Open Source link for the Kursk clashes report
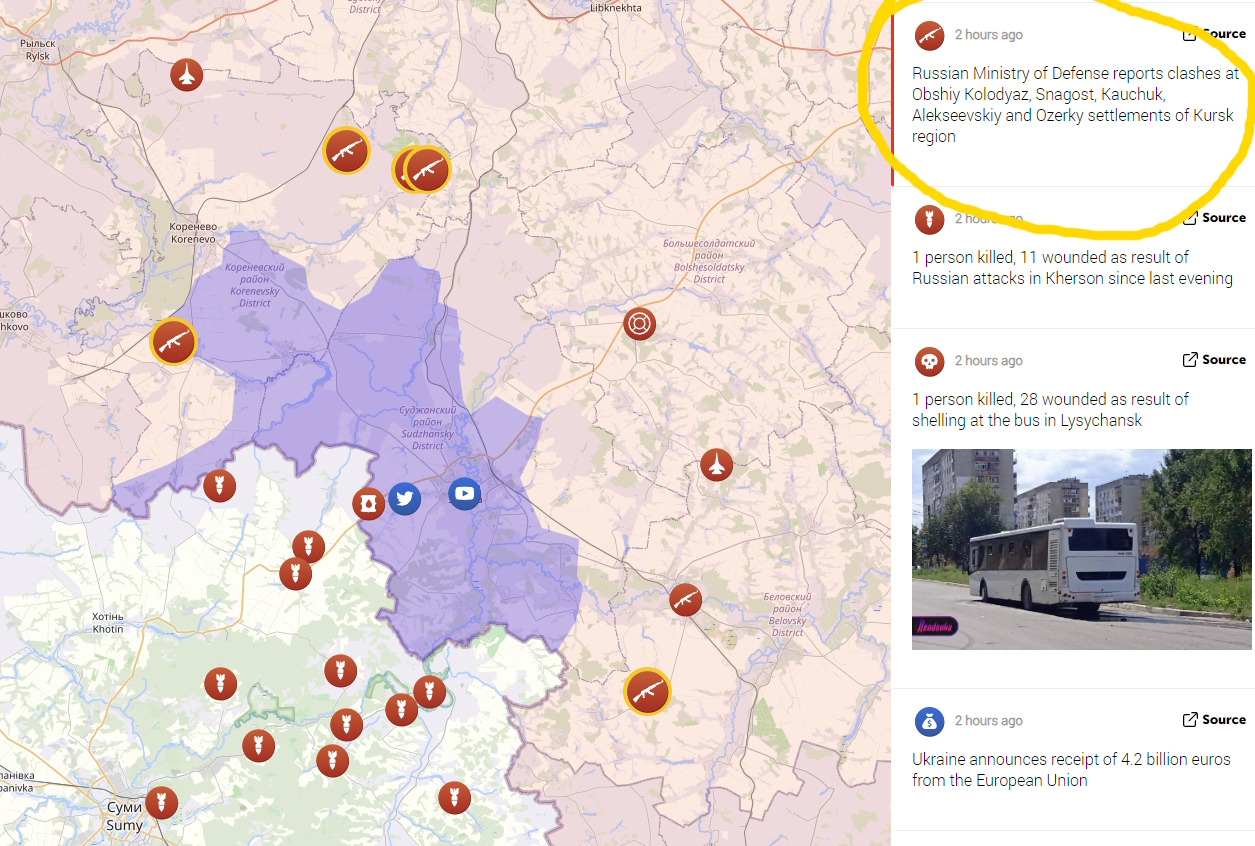Viewport: 1255px width, 846px height. (1214, 34)
